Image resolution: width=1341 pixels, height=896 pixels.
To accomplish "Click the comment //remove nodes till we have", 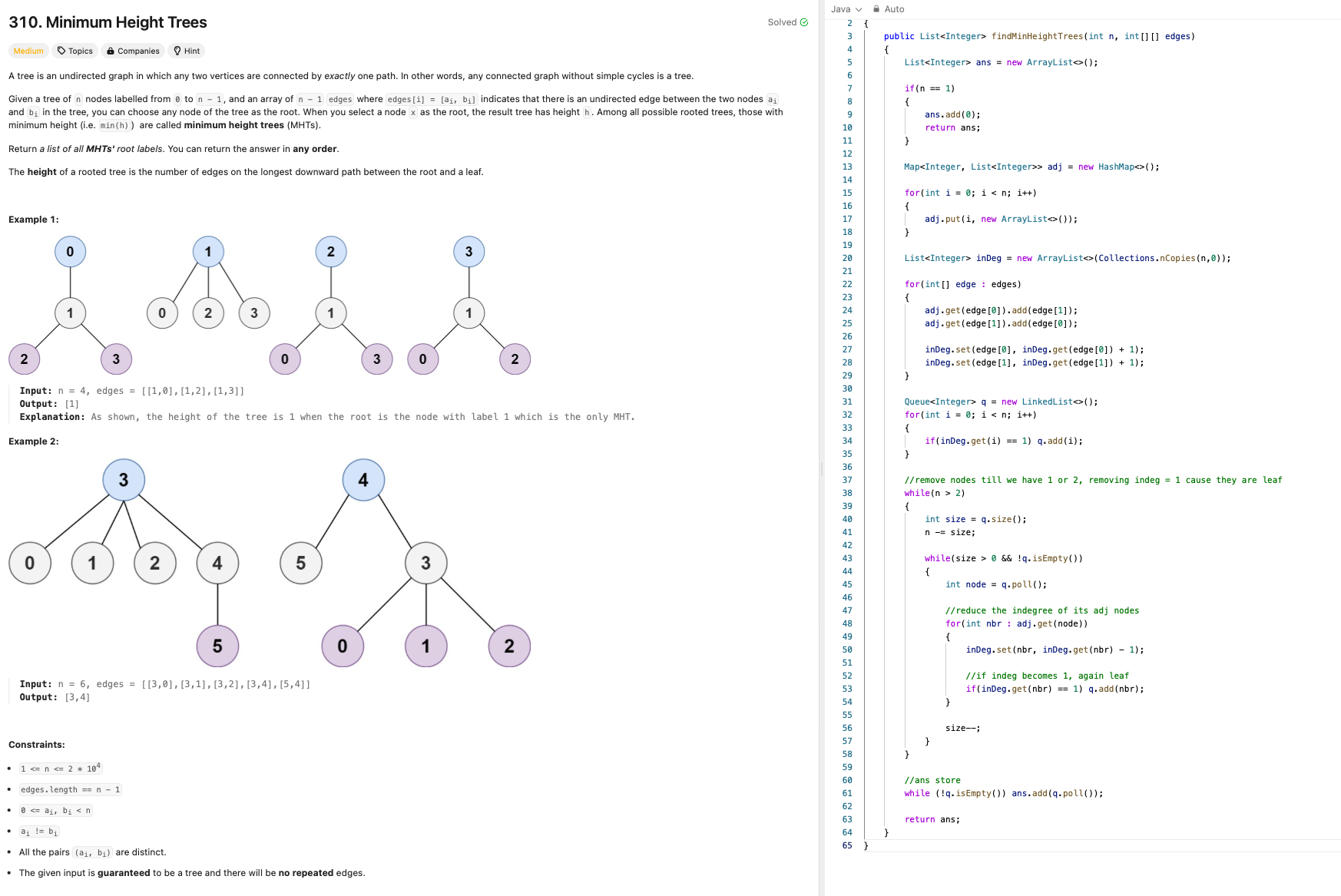I will (1093, 480).
